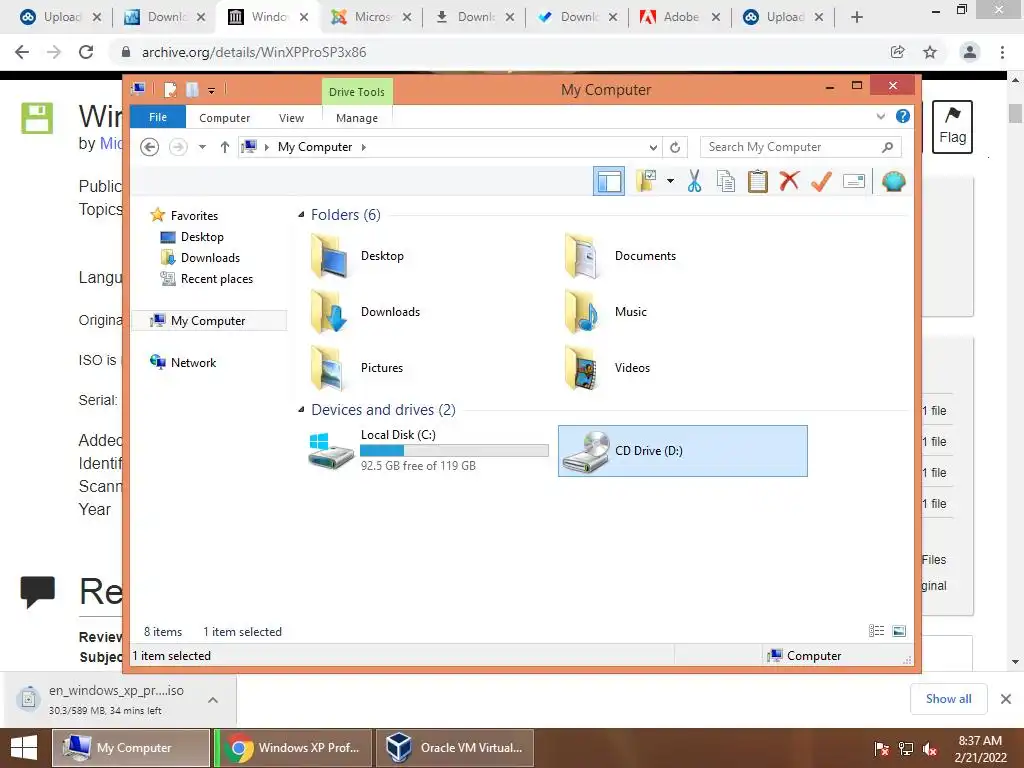Go up one level with Up arrow
The width and height of the screenshot is (1024, 768).
pos(225,147)
